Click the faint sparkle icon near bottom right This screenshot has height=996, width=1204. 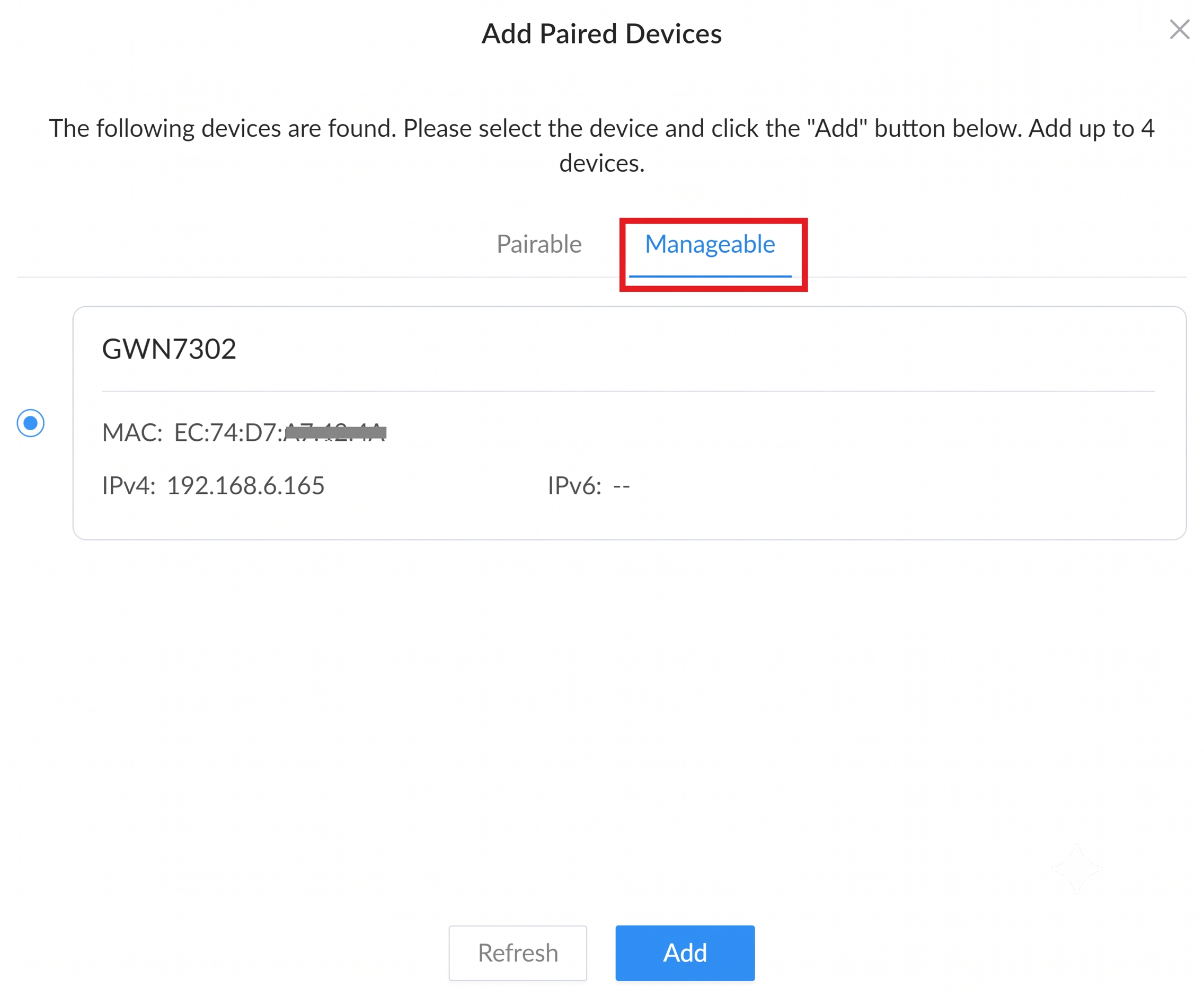(x=1076, y=868)
